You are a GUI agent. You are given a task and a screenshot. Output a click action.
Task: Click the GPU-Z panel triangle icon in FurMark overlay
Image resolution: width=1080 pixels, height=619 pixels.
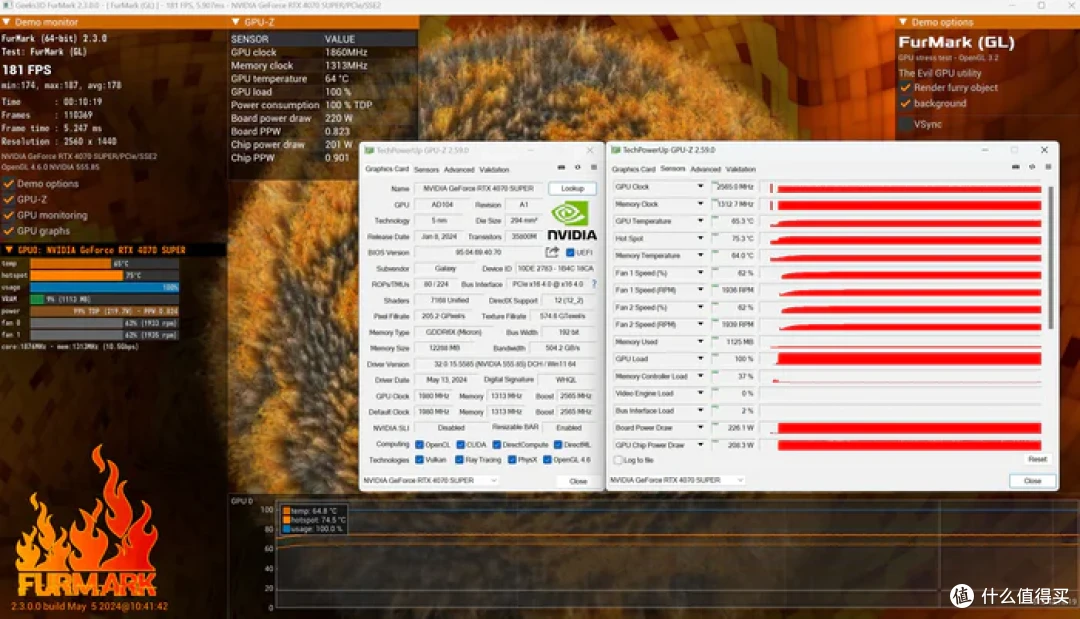point(236,22)
